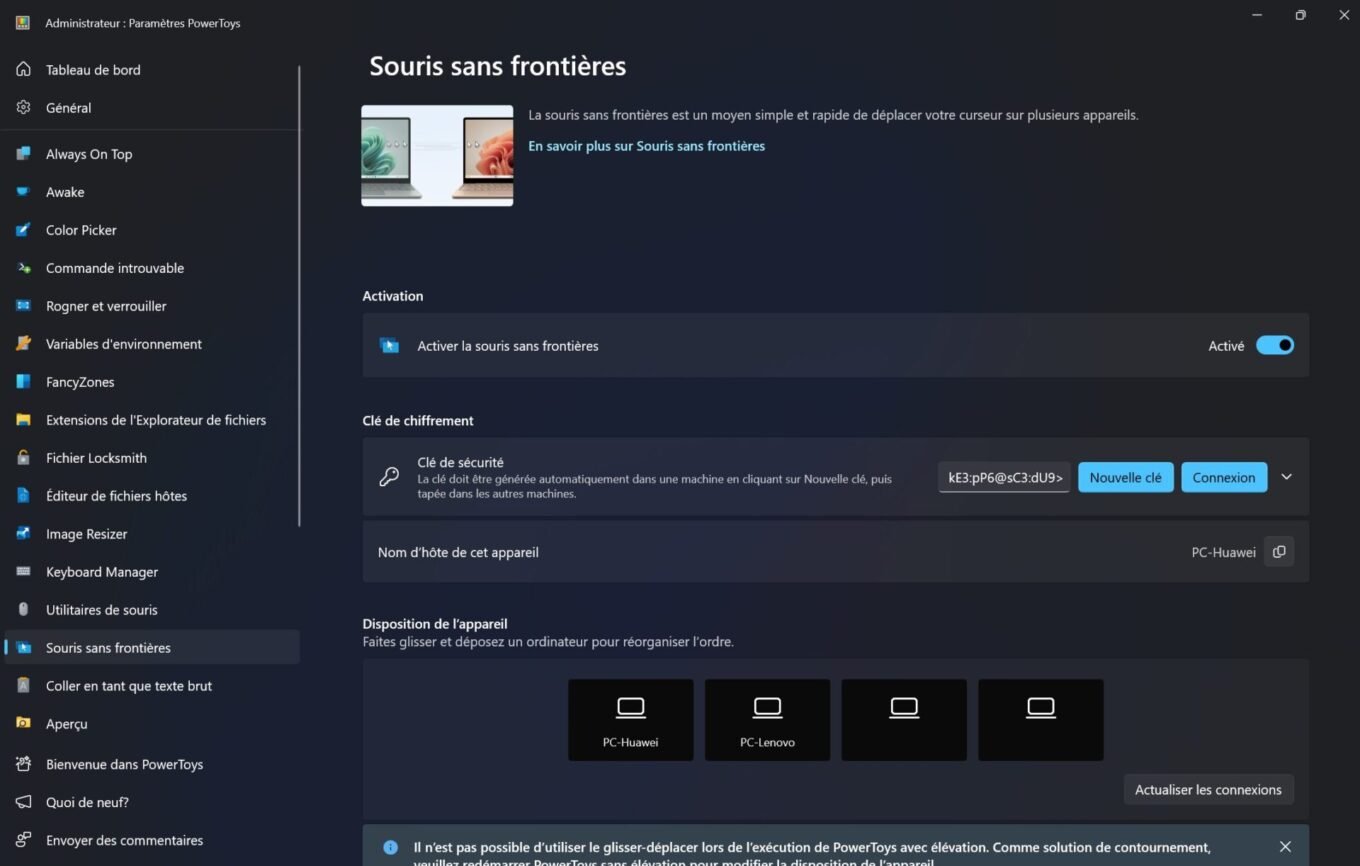Screen dimensions: 1360x866
Task: Click the Extensions de l'Explorateur folder icon
Action: [23, 420]
